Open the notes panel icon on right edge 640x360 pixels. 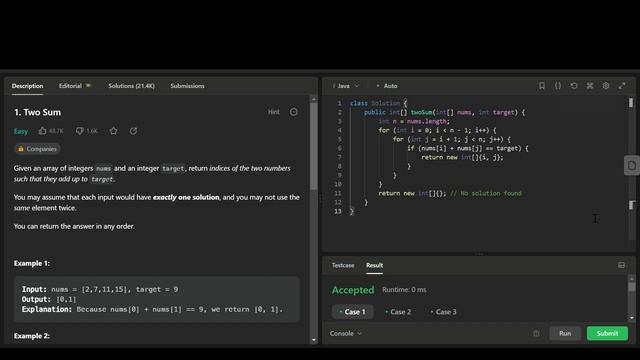pyautogui.click(x=632, y=165)
